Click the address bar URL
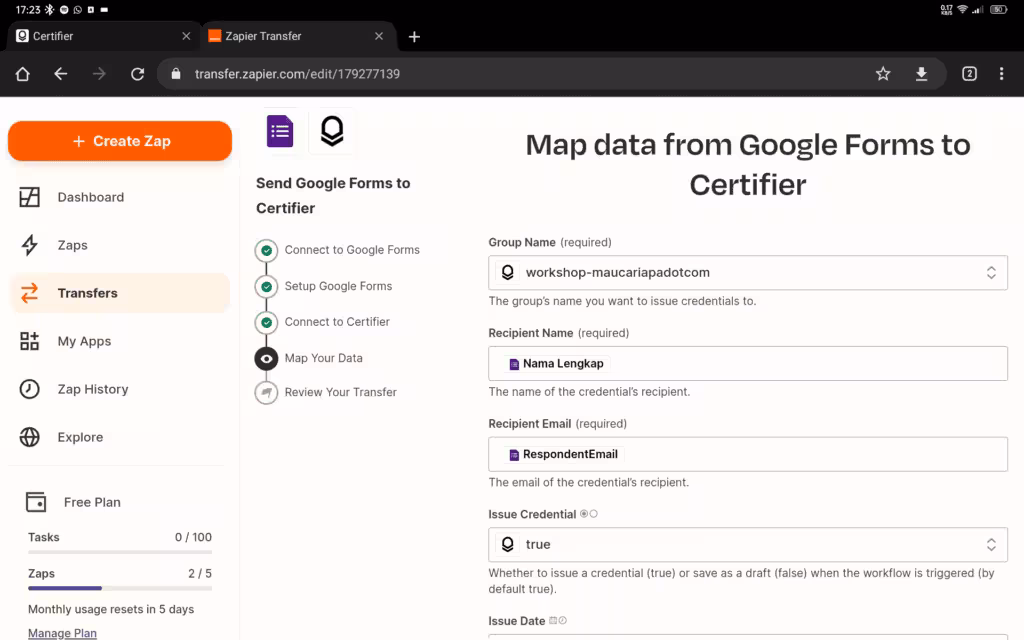The image size is (1024, 640). click(297, 74)
